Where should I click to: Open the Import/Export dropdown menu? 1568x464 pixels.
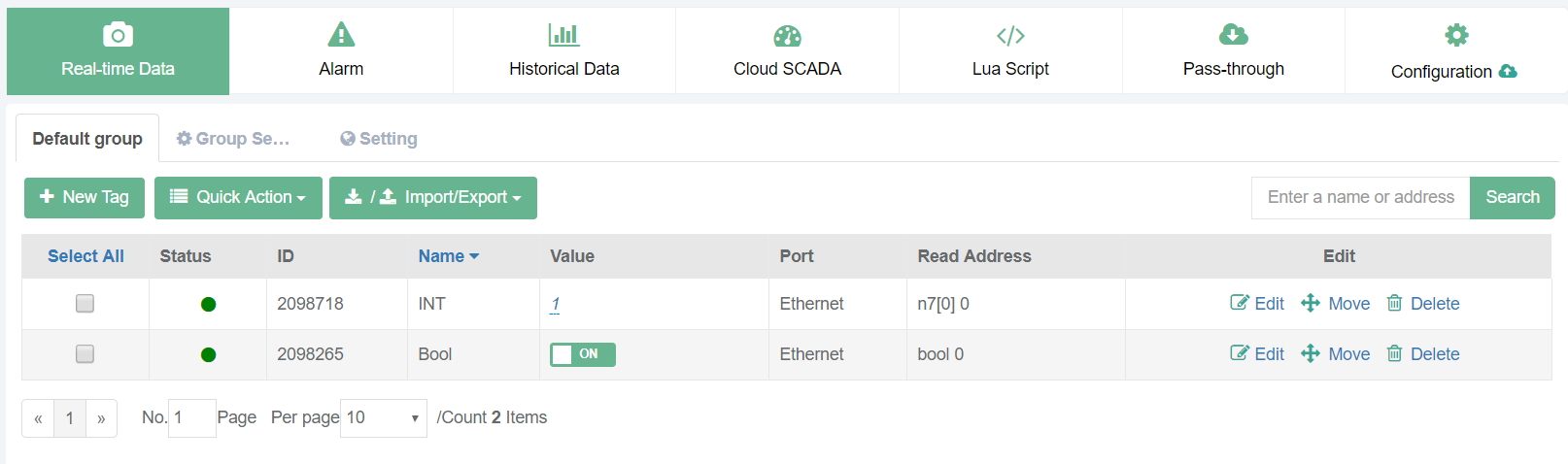pos(433,198)
